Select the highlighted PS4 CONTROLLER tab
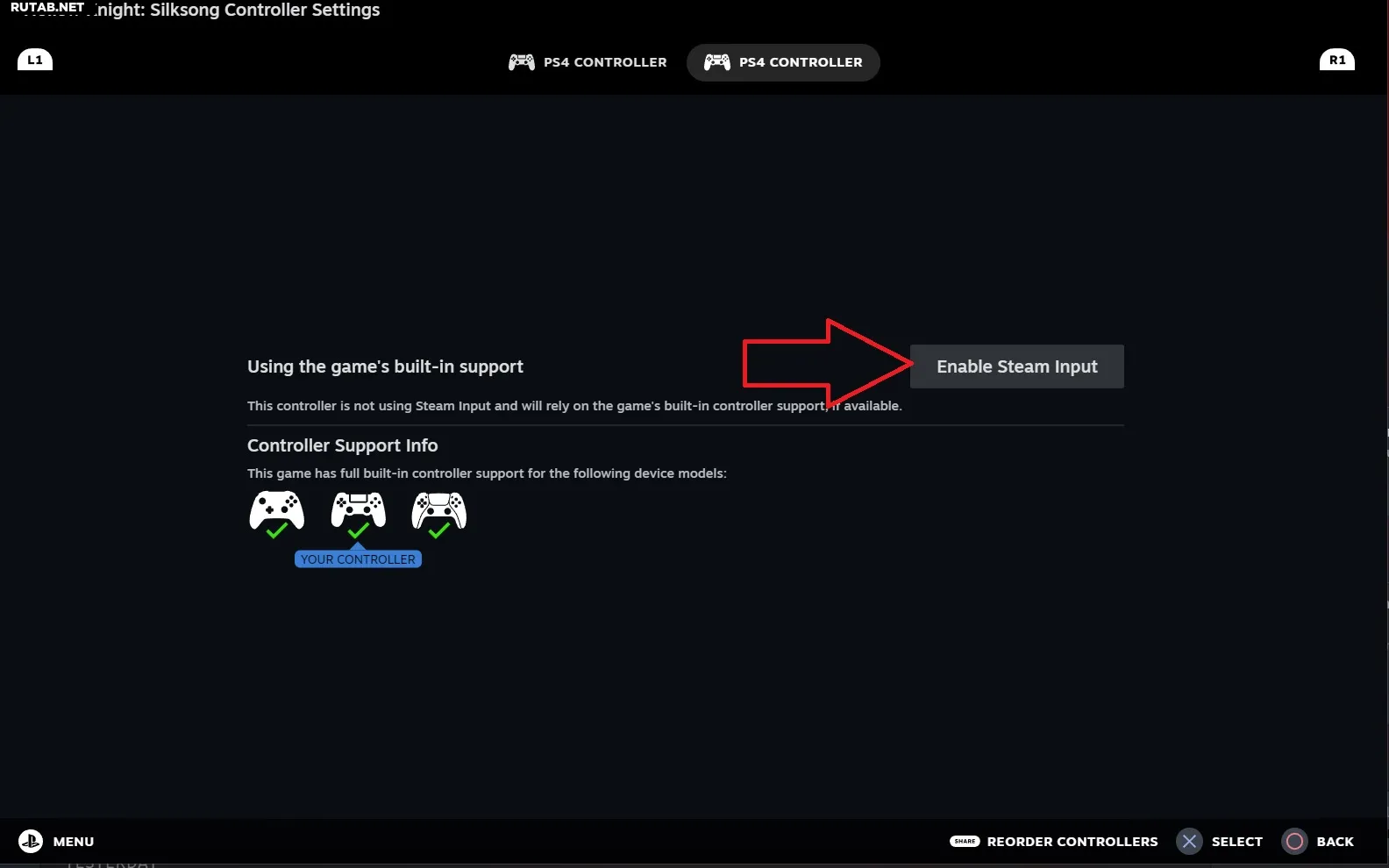 pos(783,62)
